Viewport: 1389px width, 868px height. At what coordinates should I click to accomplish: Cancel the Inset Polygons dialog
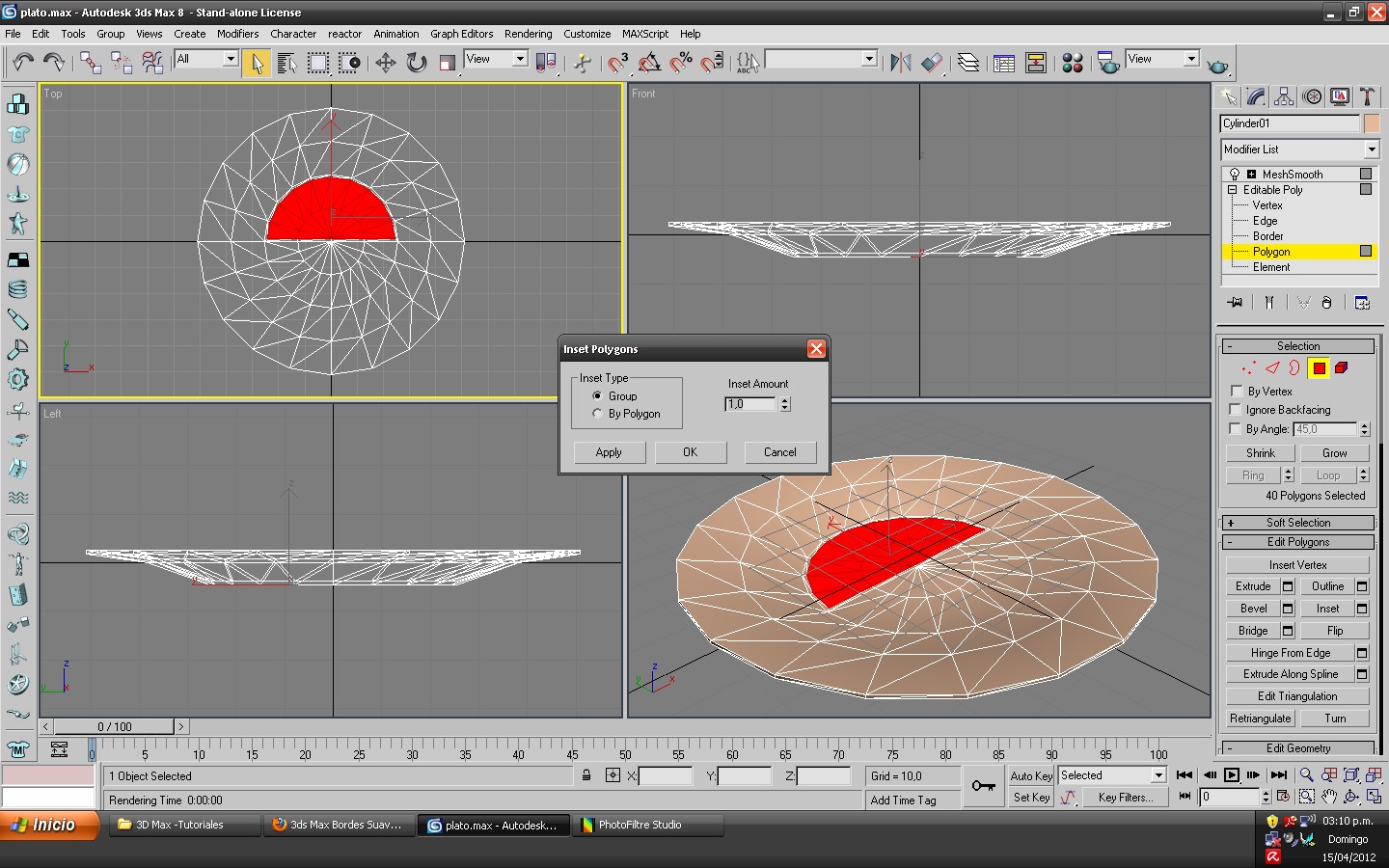[780, 452]
